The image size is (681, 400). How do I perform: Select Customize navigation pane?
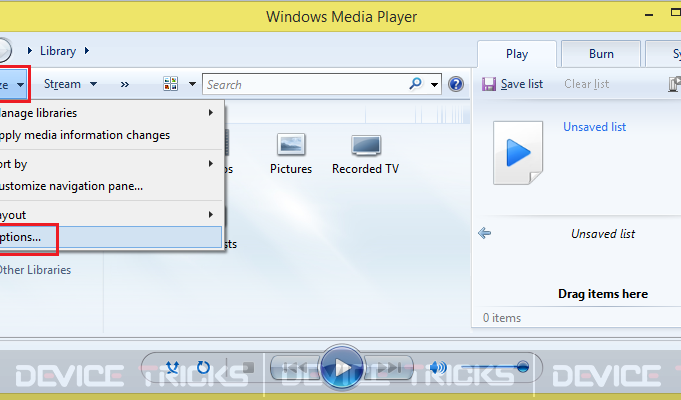tap(111, 186)
